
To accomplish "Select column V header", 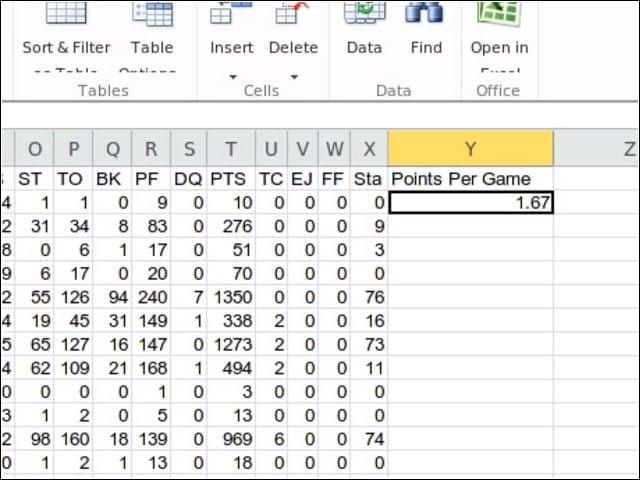I will pyautogui.click(x=303, y=149).
